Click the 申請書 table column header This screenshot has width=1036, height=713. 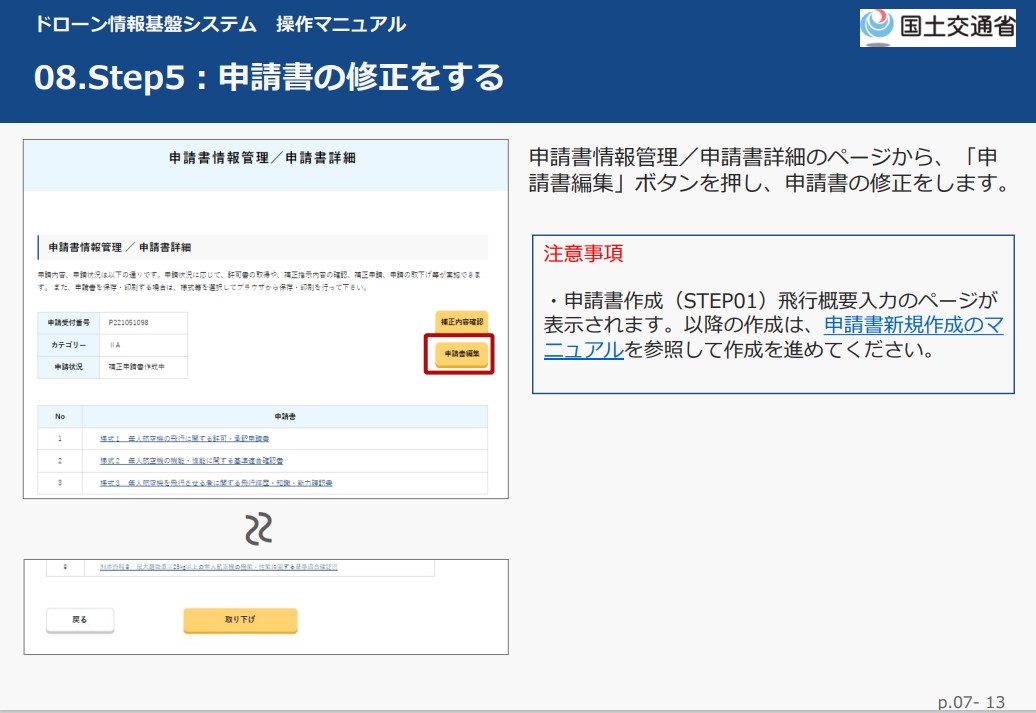point(285,416)
